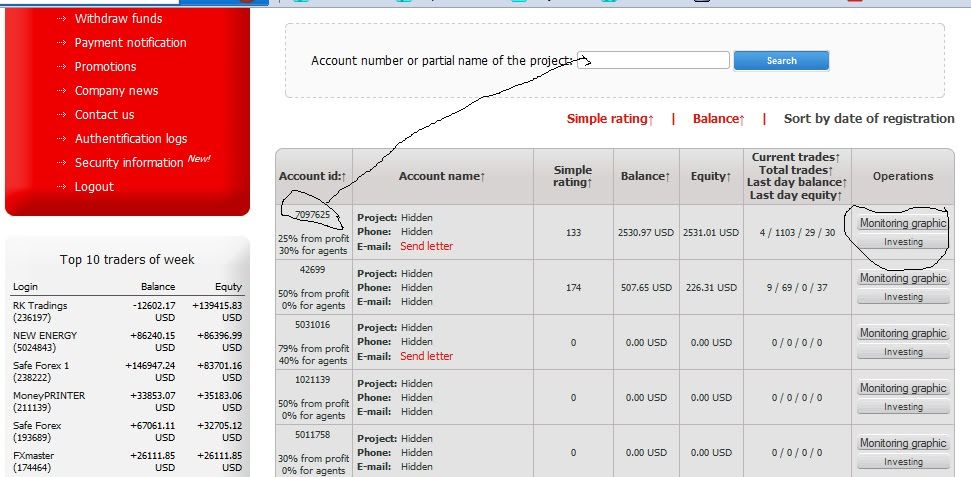The width and height of the screenshot is (971, 477).
Task: Click simple rating value 133
Action: pyautogui.click(x=573, y=233)
